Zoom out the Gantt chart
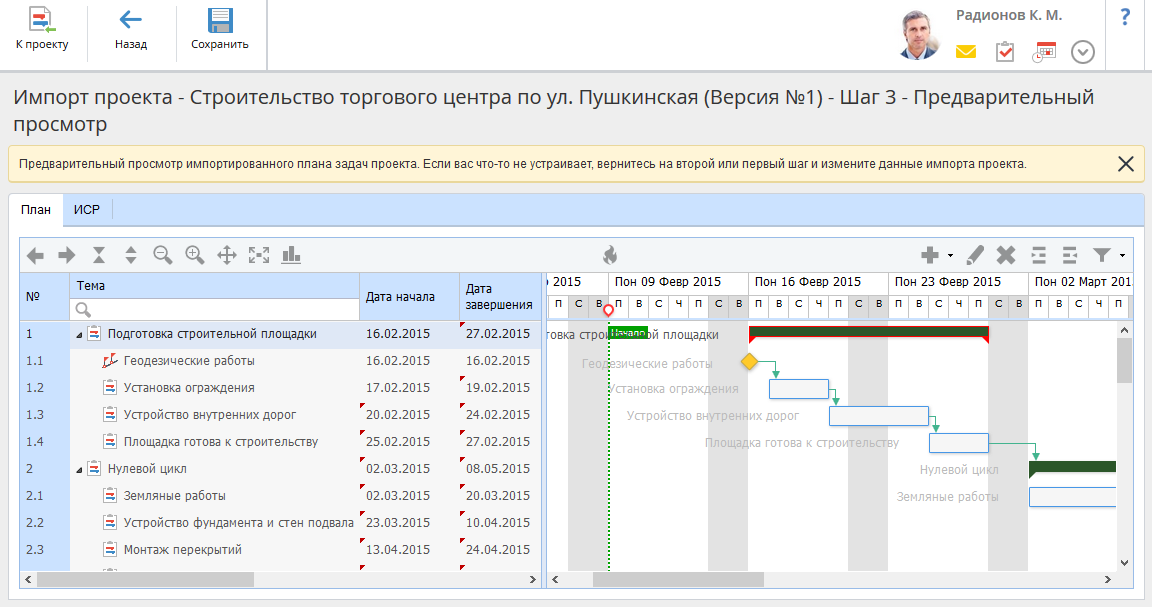The height and width of the screenshot is (607, 1152). click(x=162, y=255)
